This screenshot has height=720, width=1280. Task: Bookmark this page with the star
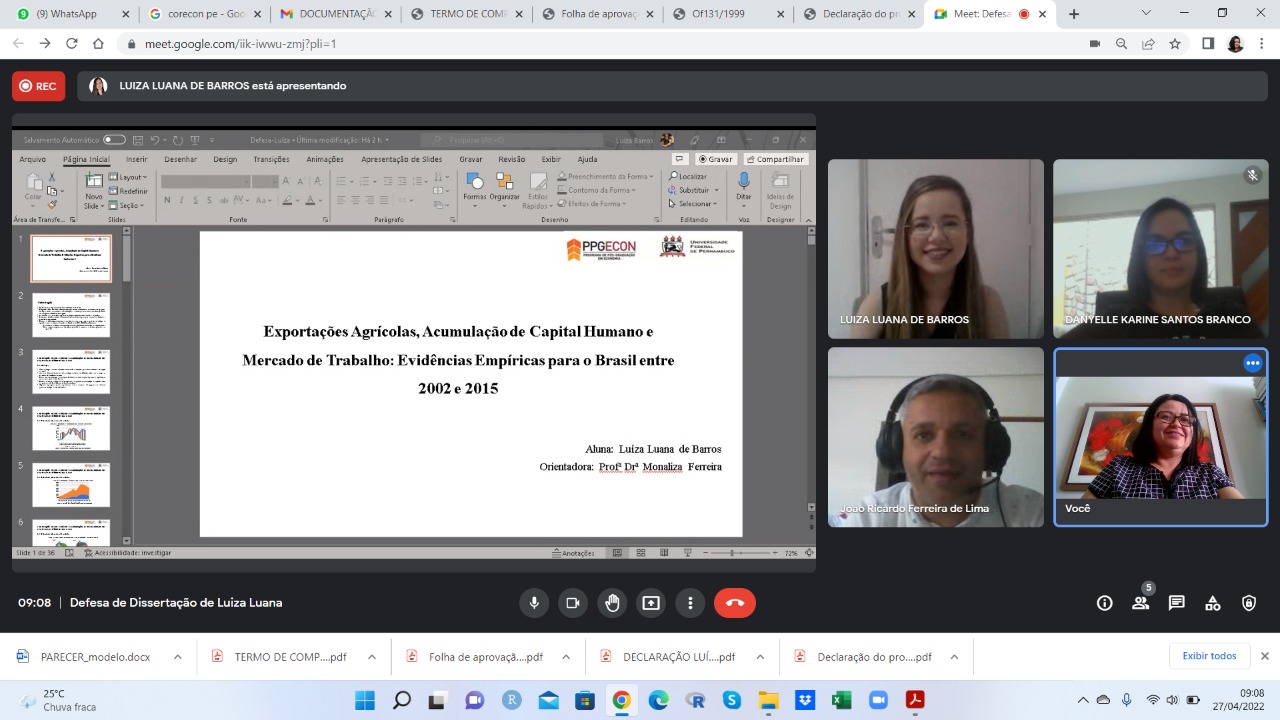pyautogui.click(x=1175, y=44)
